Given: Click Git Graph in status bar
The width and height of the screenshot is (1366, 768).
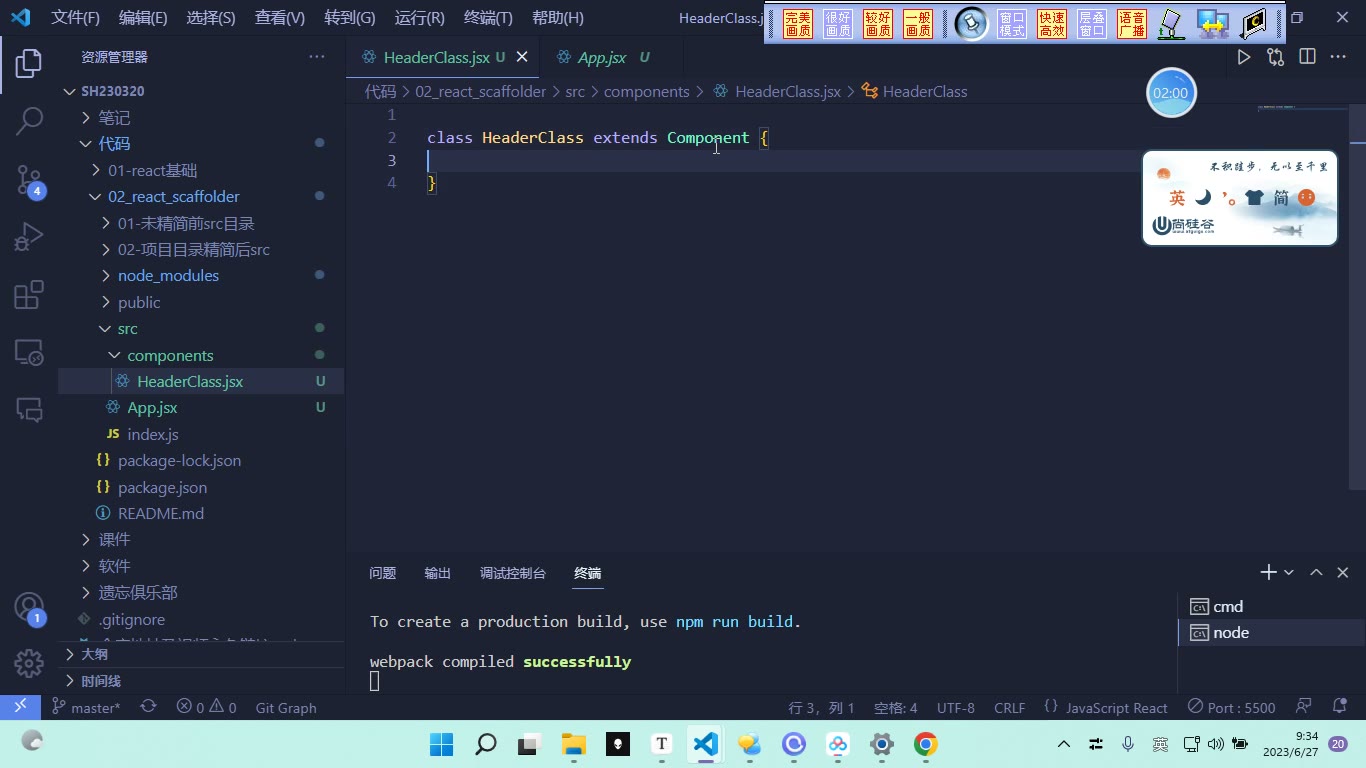Looking at the screenshot, I should tap(286, 707).
